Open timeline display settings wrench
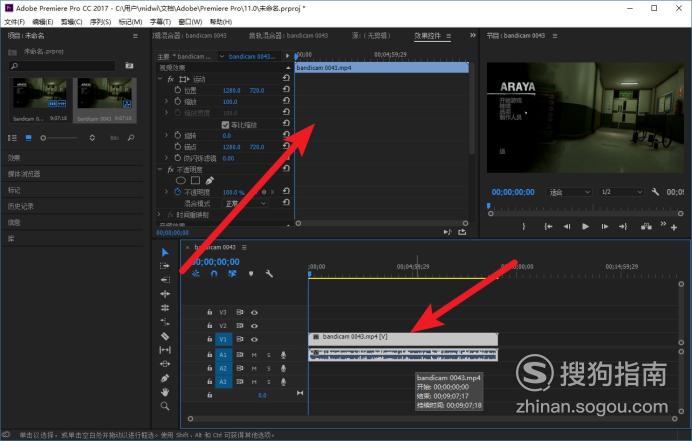 269,274
